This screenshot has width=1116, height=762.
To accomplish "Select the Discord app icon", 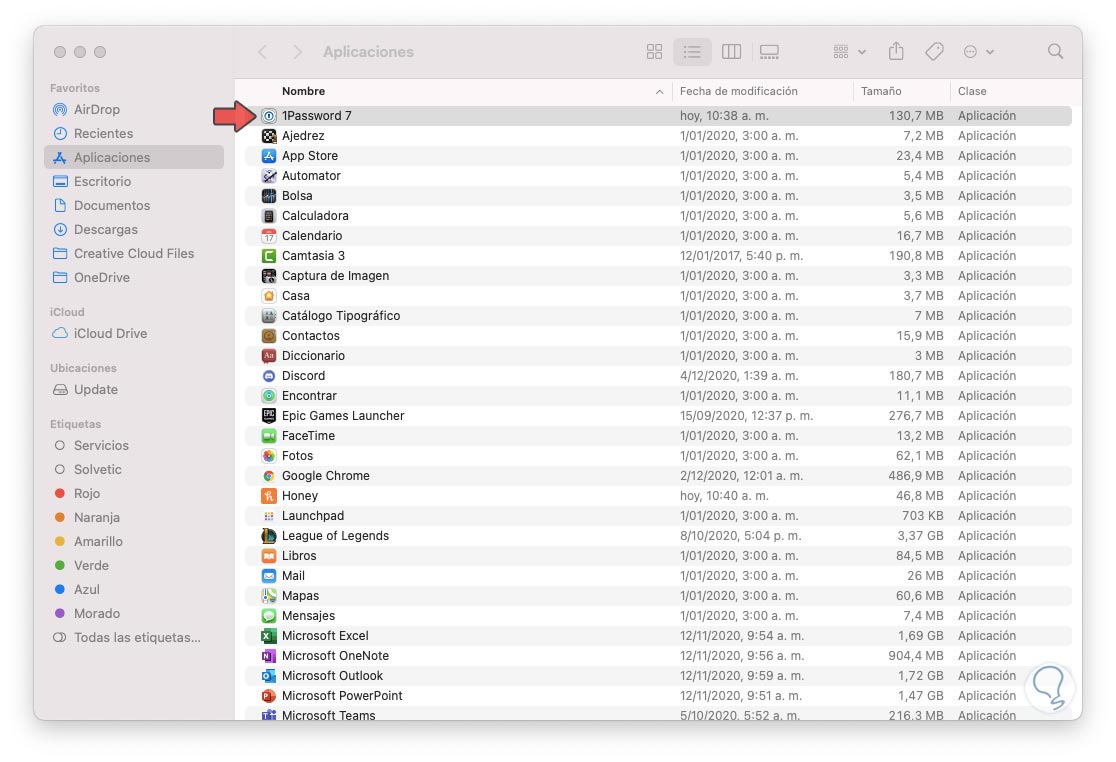I will tap(268, 376).
